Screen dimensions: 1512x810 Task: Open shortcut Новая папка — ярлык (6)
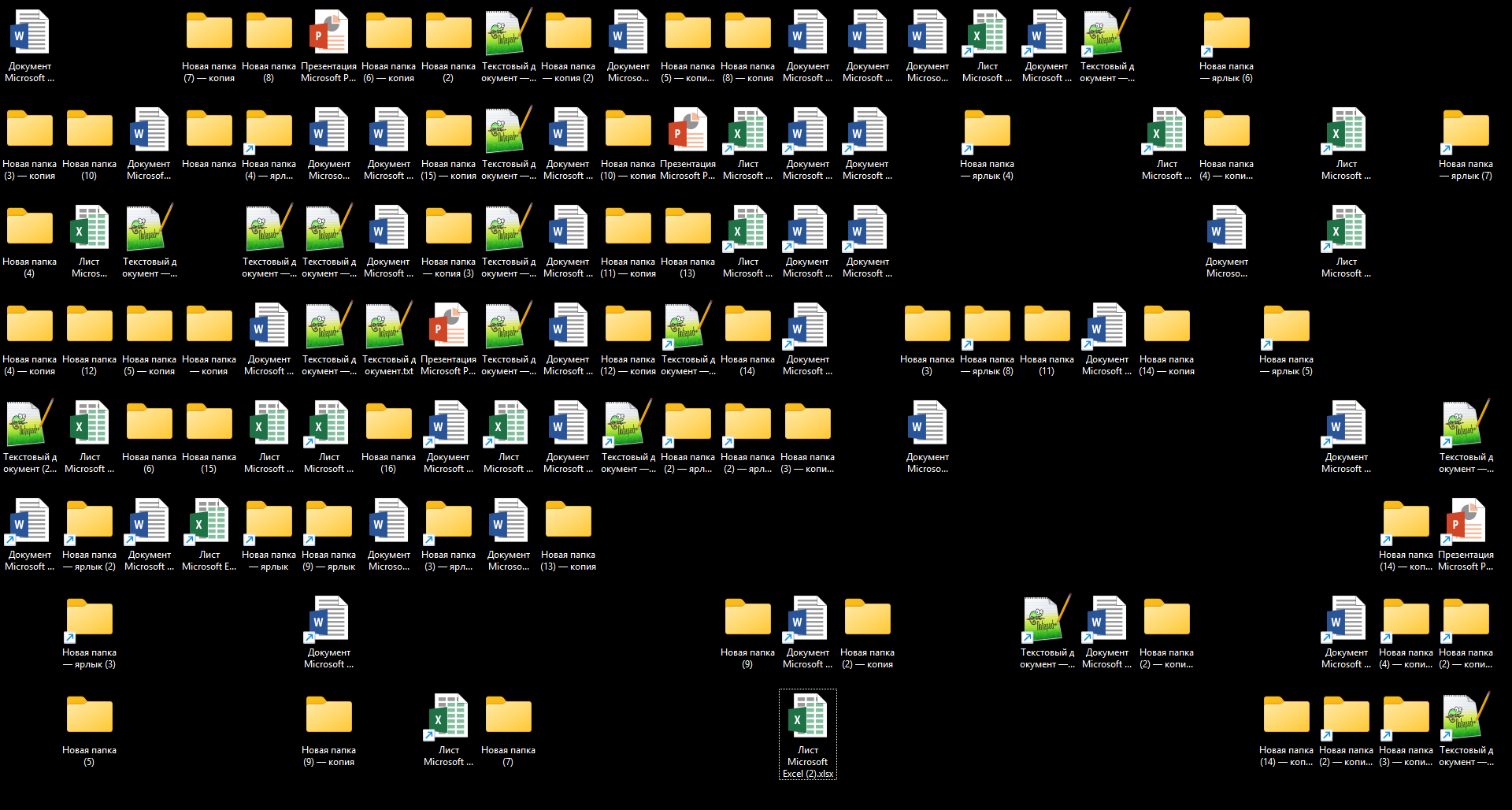point(1226,32)
